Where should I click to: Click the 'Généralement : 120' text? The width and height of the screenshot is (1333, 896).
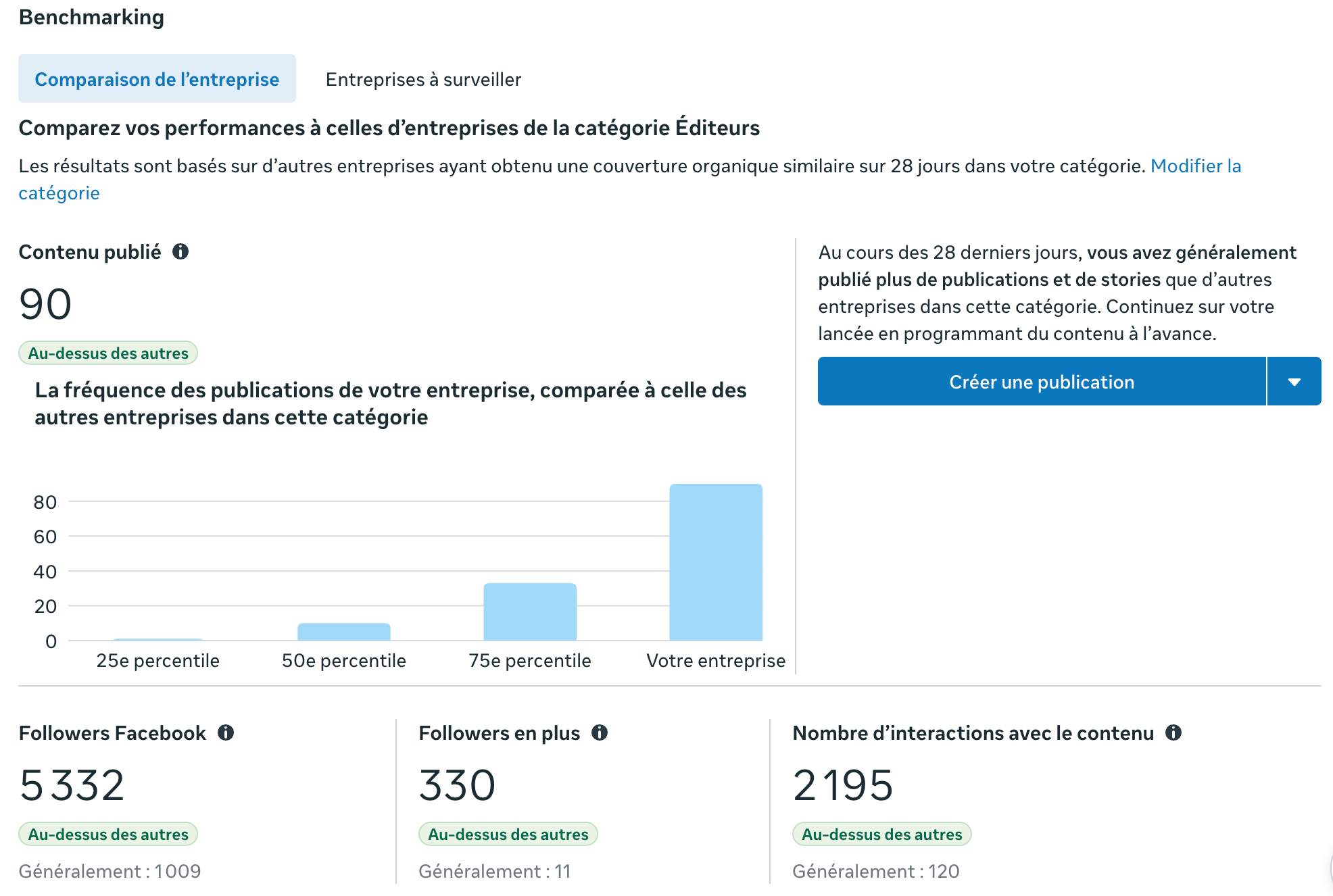(876, 871)
